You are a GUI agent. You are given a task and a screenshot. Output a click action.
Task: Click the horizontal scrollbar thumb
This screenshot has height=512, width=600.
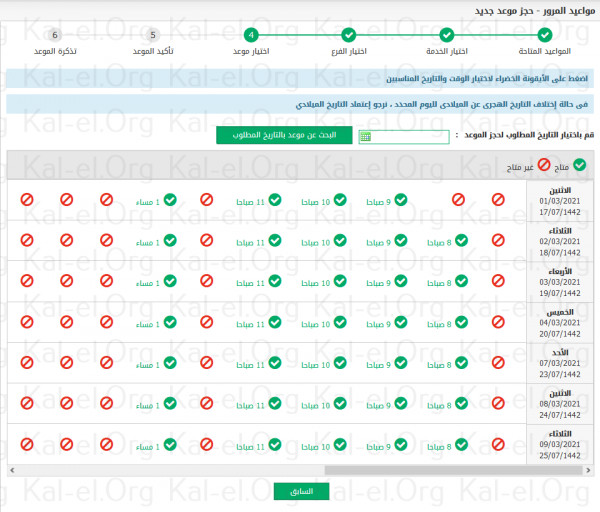tap(453, 470)
